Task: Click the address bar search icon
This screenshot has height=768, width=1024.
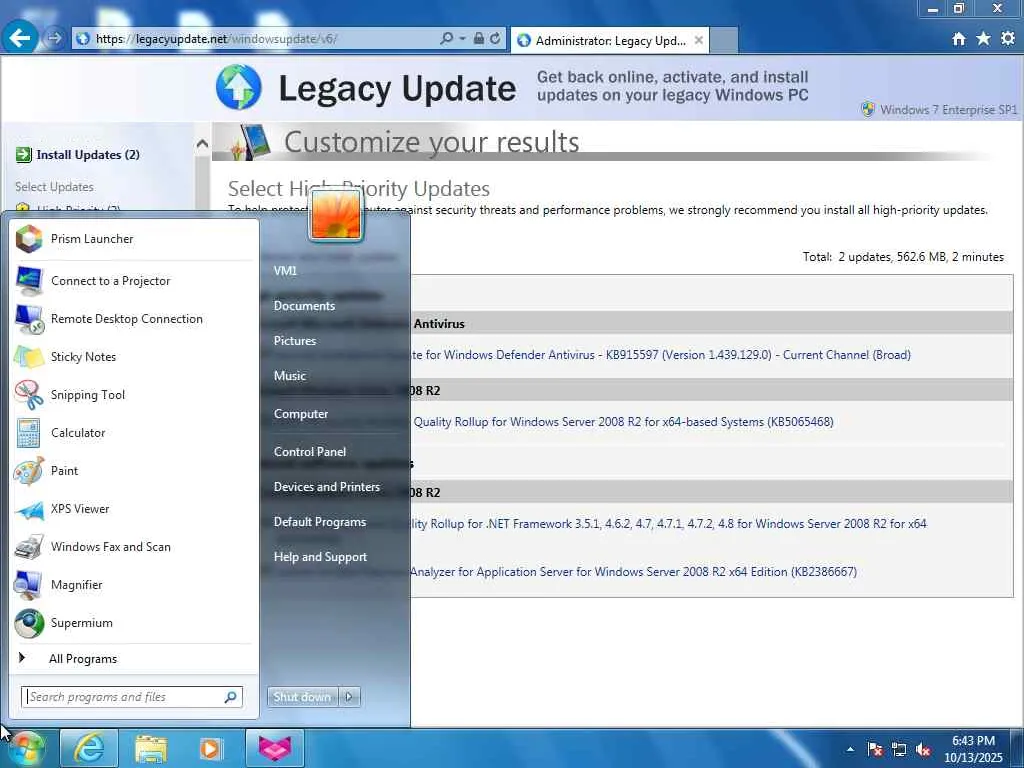Action: click(x=447, y=39)
